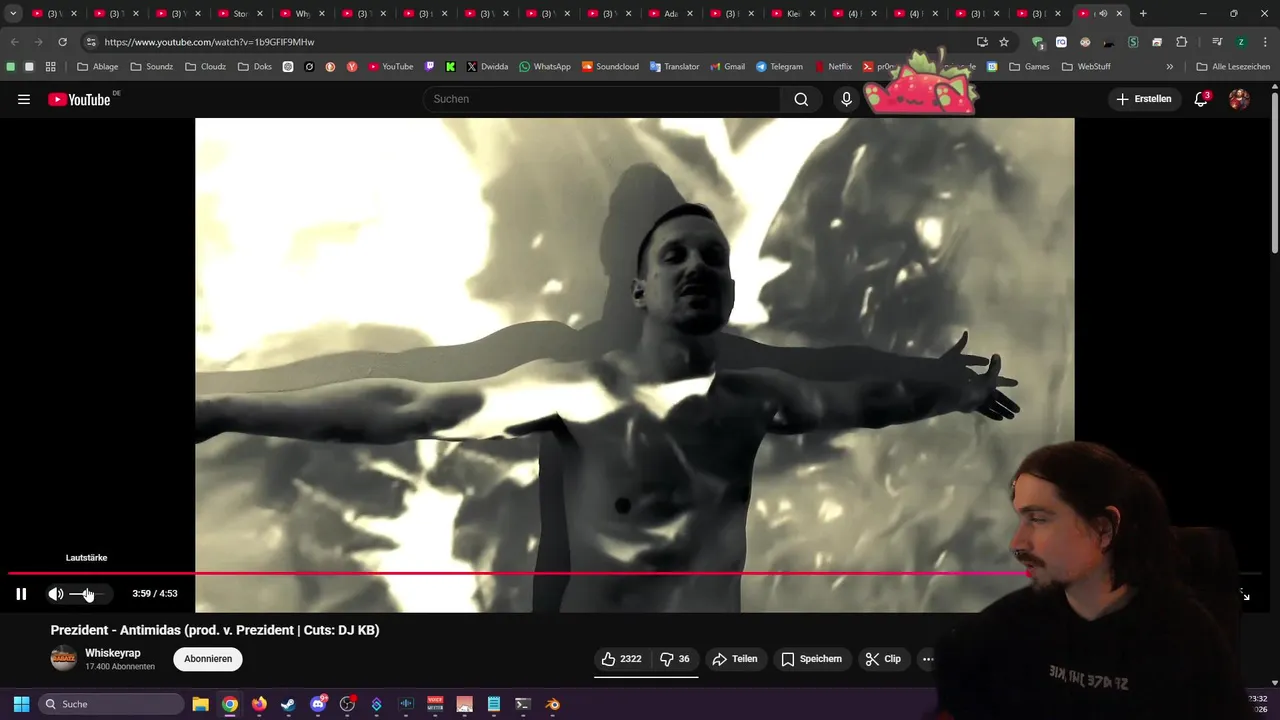Viewport: 1280px width, 720px height.
Task: Open the Teilen share dialog
Action: 735,659
